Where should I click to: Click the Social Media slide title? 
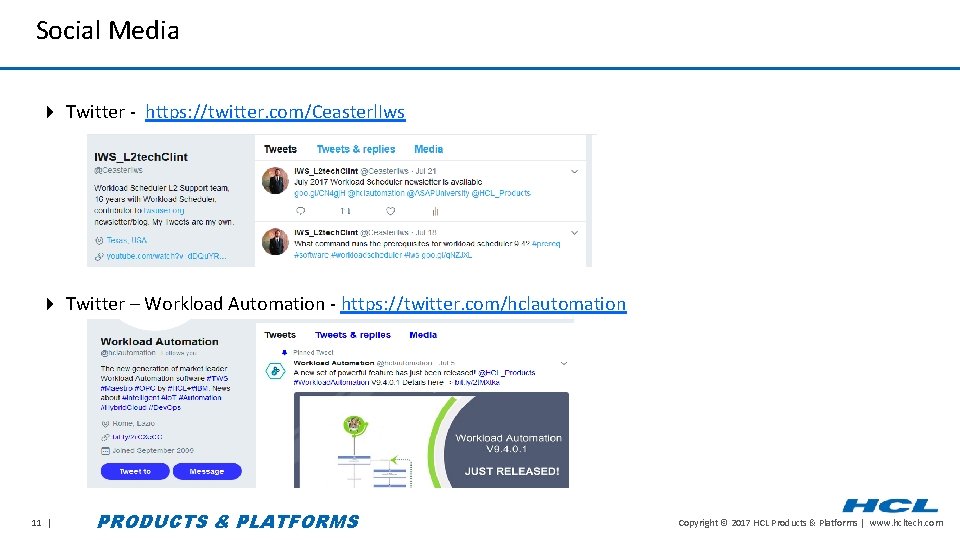(x=107, y=30)
